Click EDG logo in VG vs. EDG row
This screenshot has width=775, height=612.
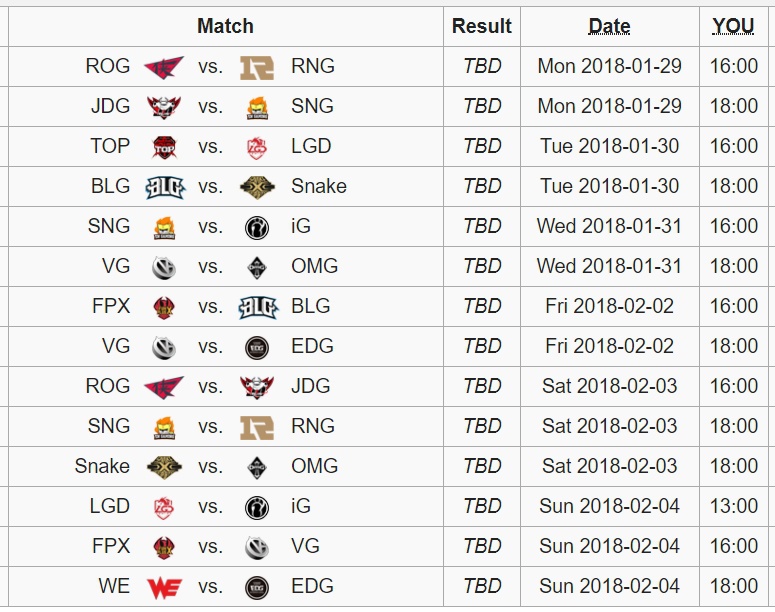click(257, 348)
